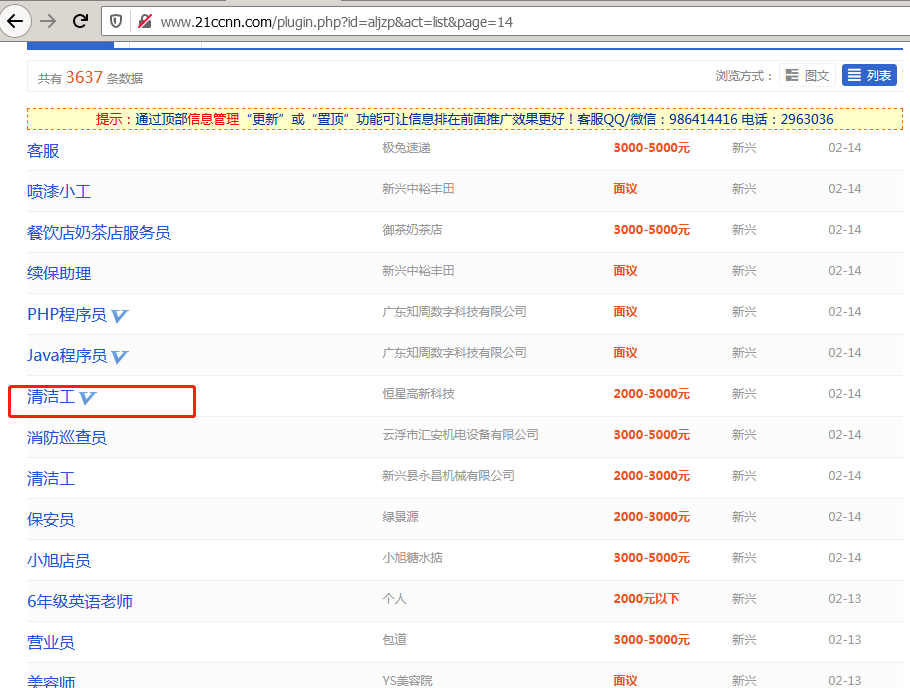This screenshot has width=910, height=688.
Task: Click the browser back arrow button
Action: click(x=16, y=21)
